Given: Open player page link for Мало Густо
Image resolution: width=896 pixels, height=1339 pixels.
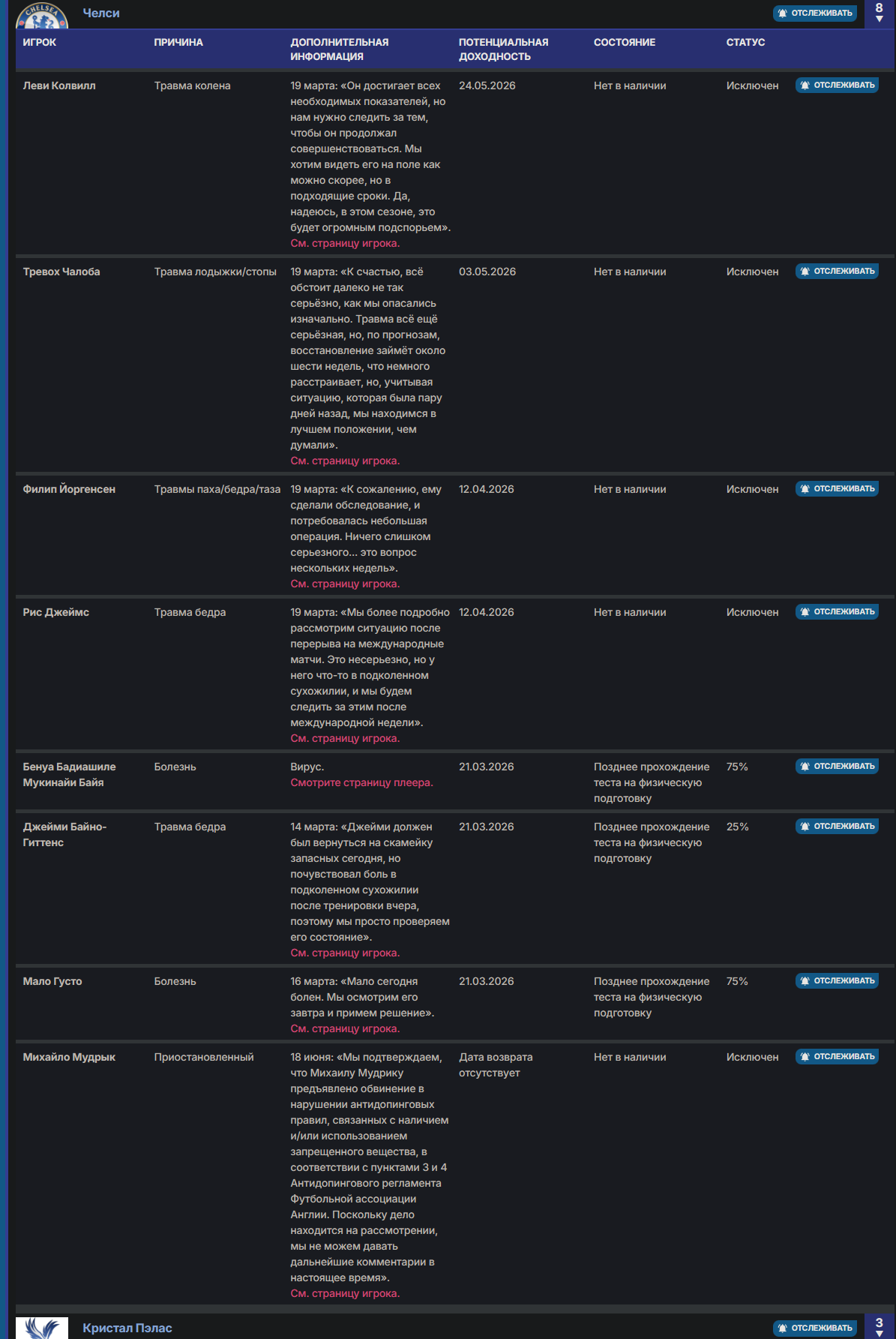Looking at the screenshot, I should (x=345, y=1028).
